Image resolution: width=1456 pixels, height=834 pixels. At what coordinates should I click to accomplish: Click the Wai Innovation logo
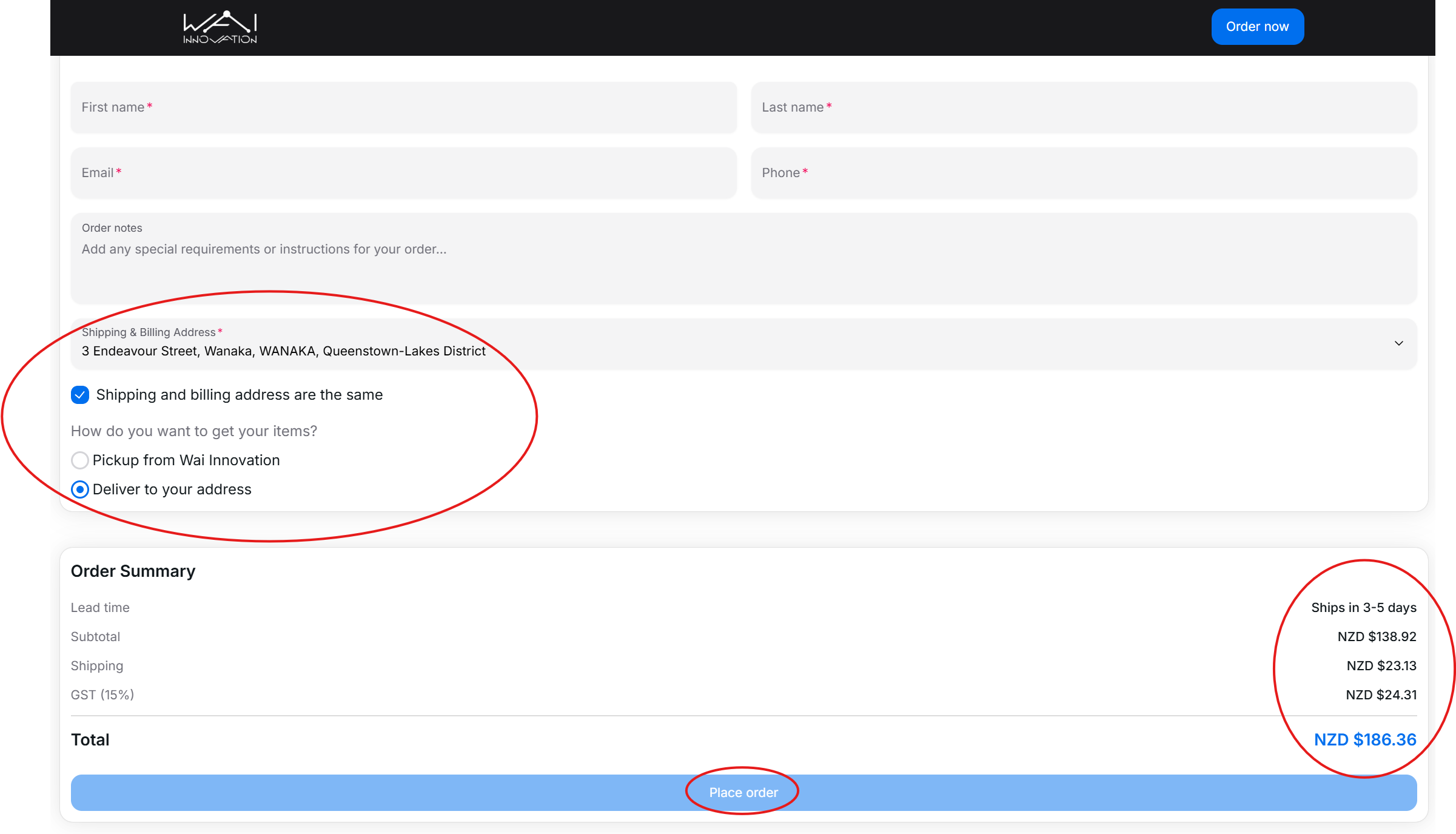220,27
